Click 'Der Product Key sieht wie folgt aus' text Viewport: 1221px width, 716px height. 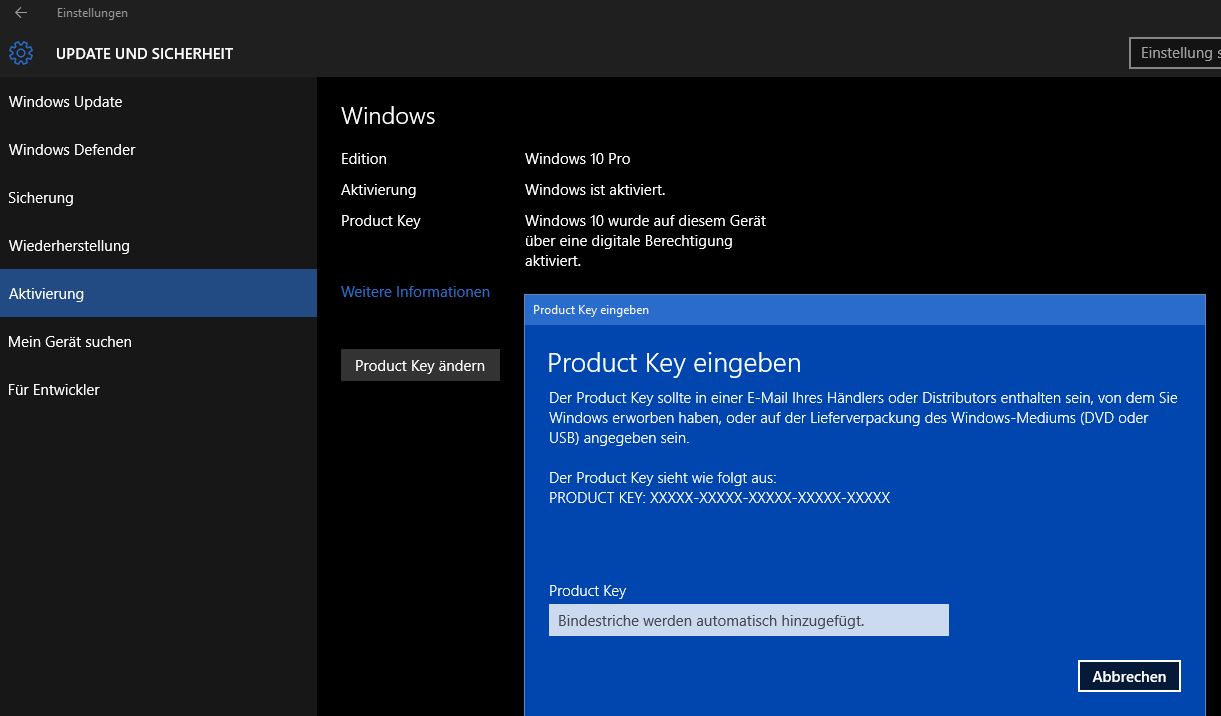tap(662, 478)
